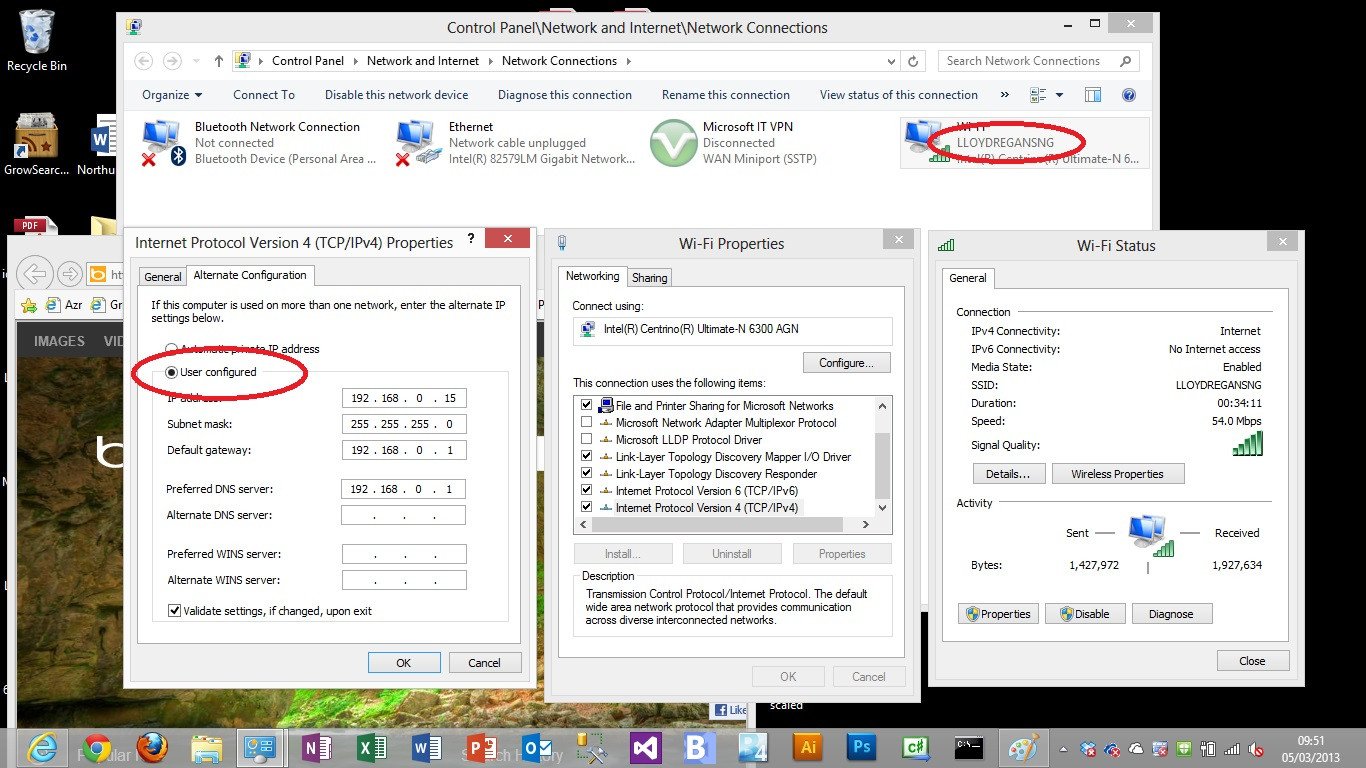Click the Configure... button

click(847, 363)
